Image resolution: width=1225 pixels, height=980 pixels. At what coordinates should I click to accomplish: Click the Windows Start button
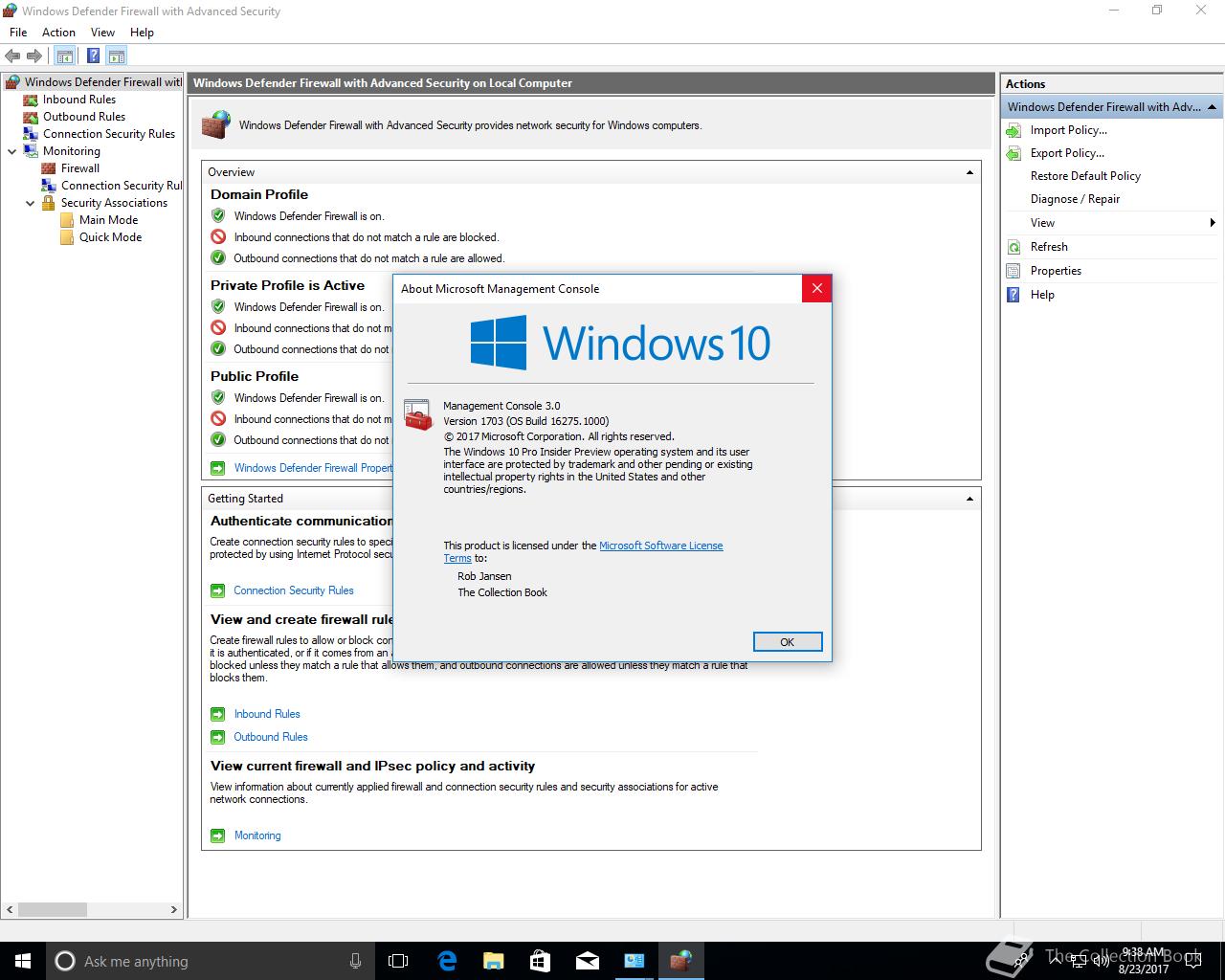point(23,961)
